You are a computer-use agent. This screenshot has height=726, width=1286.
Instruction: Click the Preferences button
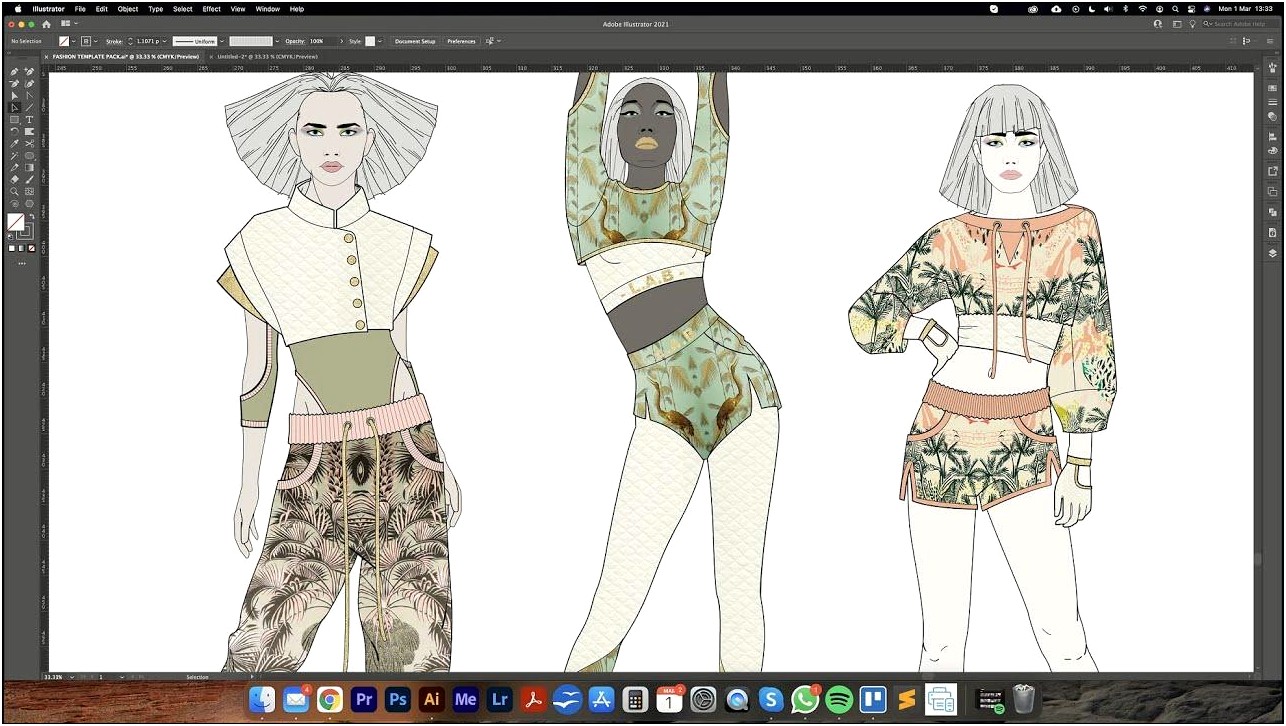461,41
